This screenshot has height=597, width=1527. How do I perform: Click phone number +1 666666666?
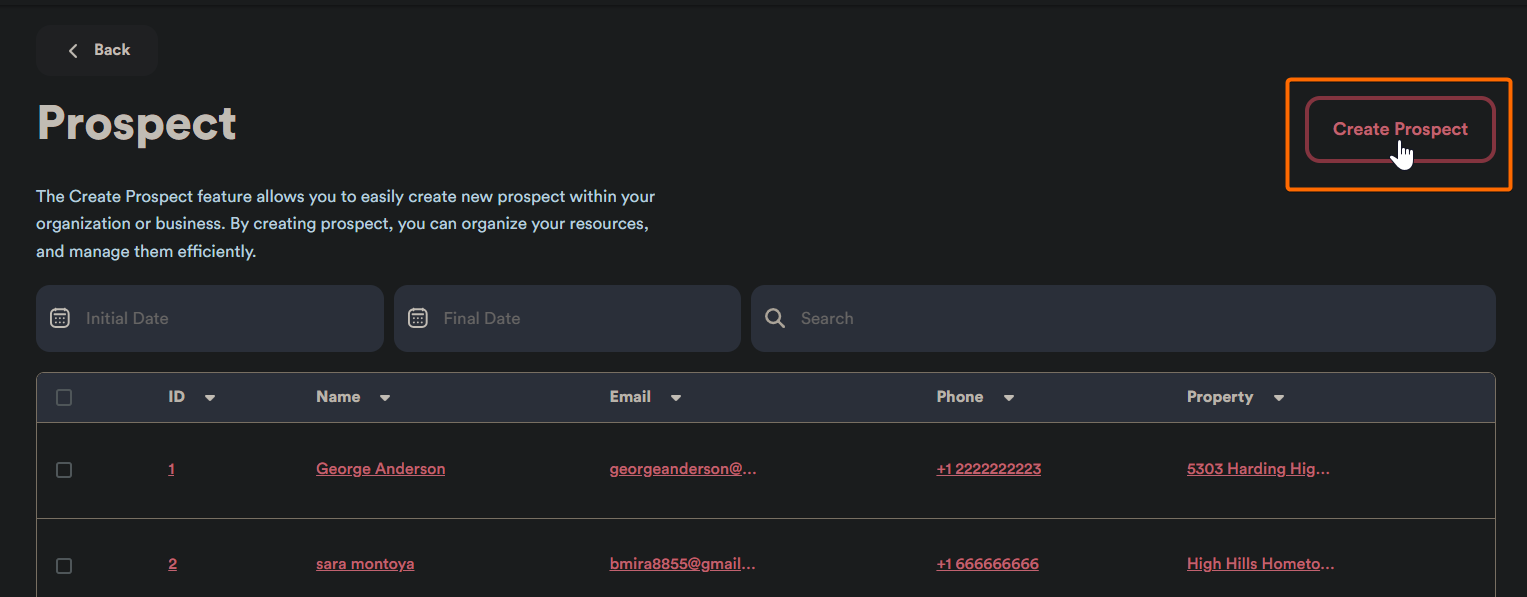987,564
